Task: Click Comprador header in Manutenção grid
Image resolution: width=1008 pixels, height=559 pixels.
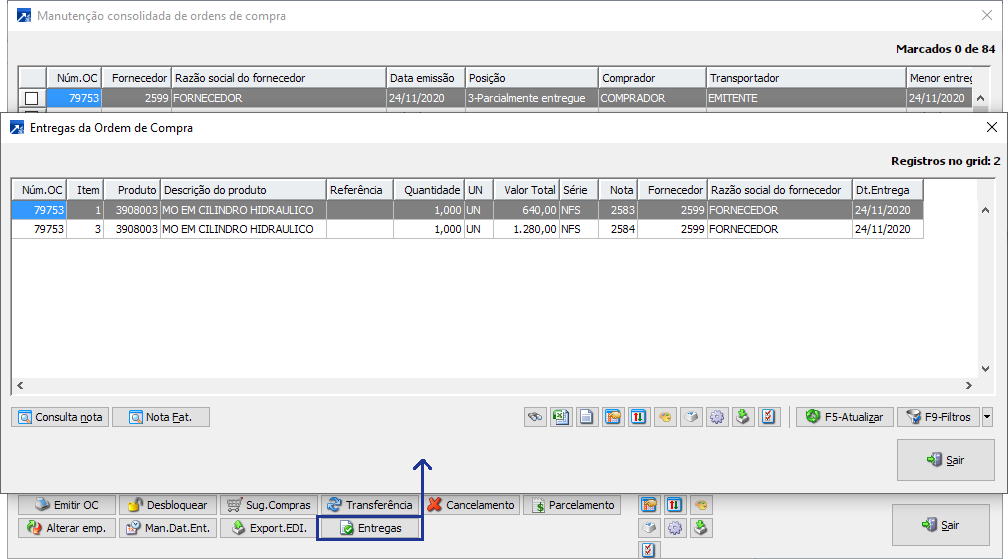Action: click(652, 78)
